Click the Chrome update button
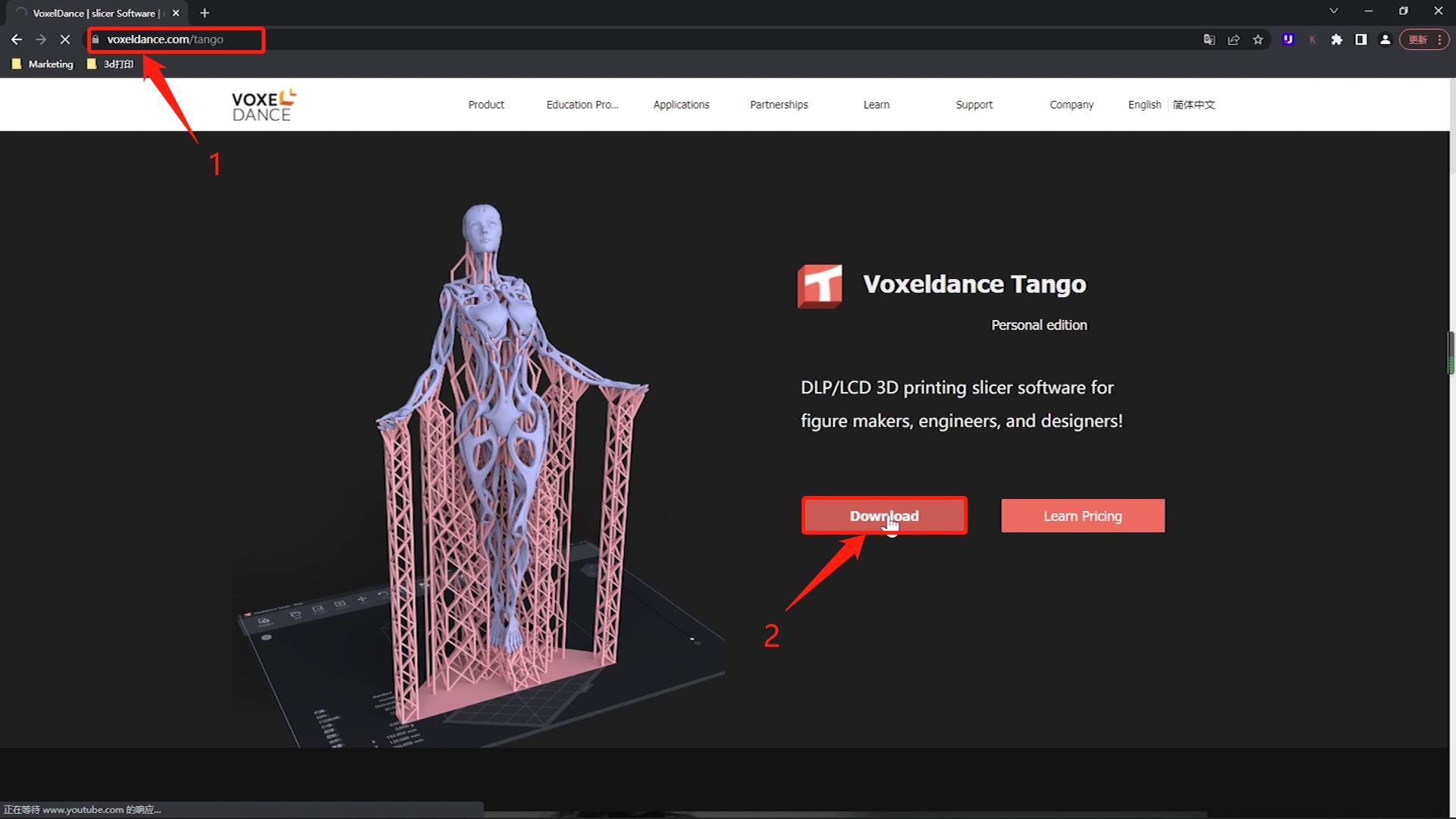1456x819 pixels. click(x=1424, y=39)
